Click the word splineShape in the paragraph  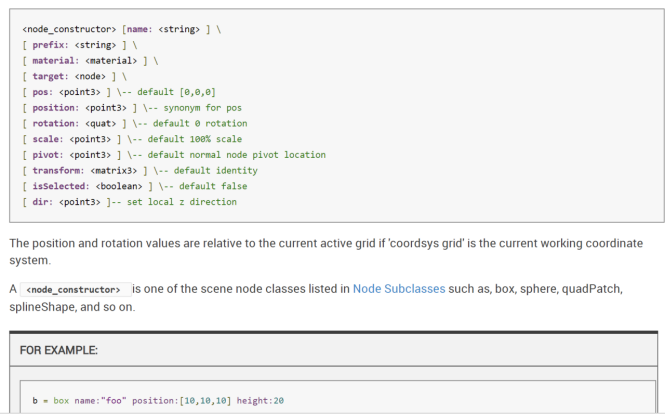coord(40,307)
